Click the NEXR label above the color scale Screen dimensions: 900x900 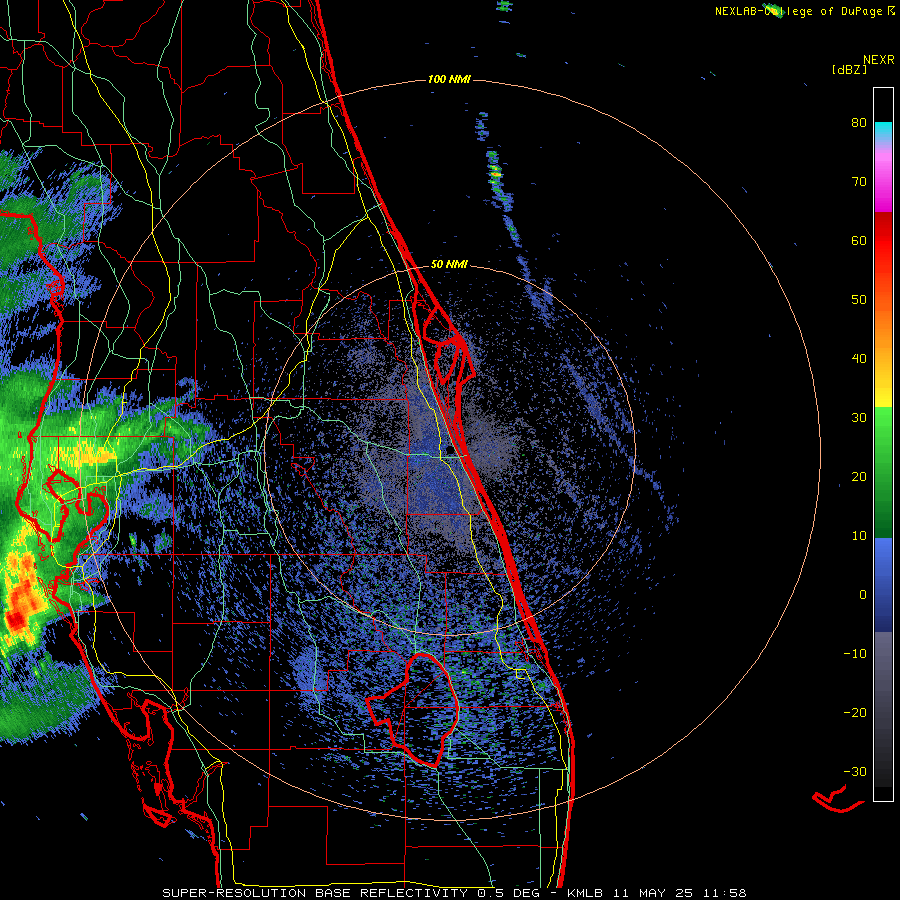pyautogui.click(x=878, y=60)
